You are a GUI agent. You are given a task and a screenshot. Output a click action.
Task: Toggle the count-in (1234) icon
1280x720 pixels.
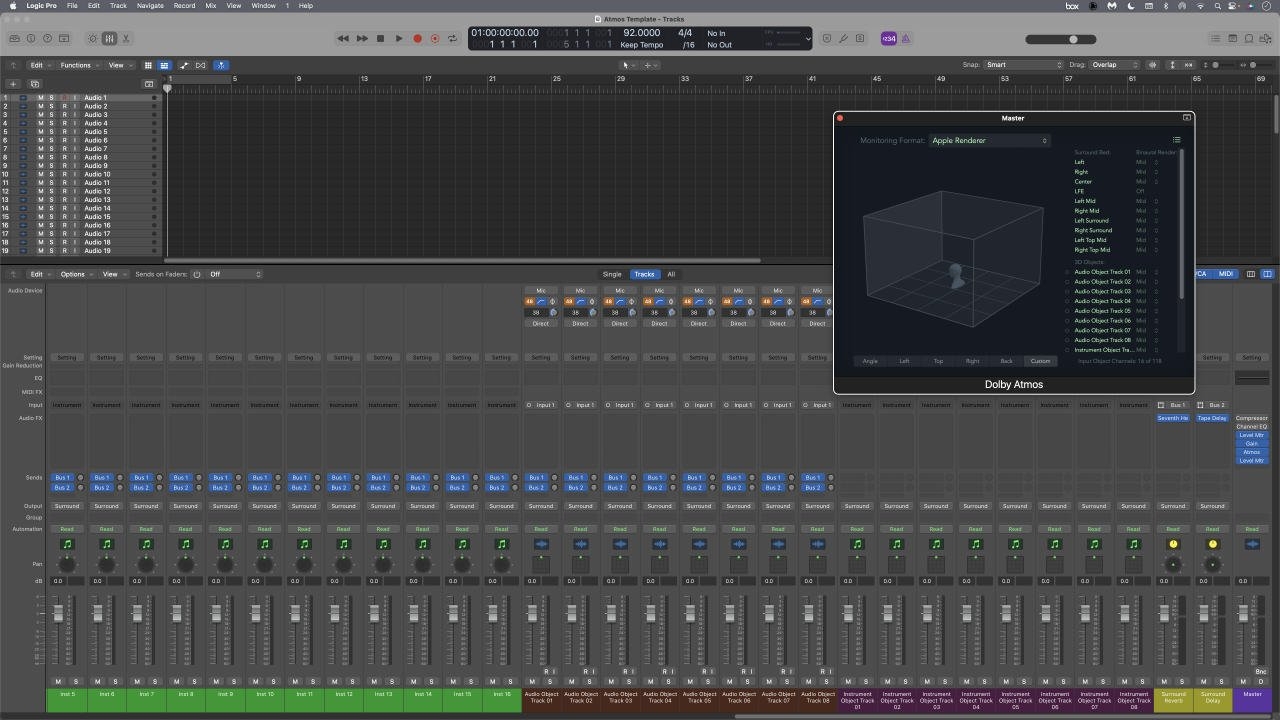pos(889,38)
